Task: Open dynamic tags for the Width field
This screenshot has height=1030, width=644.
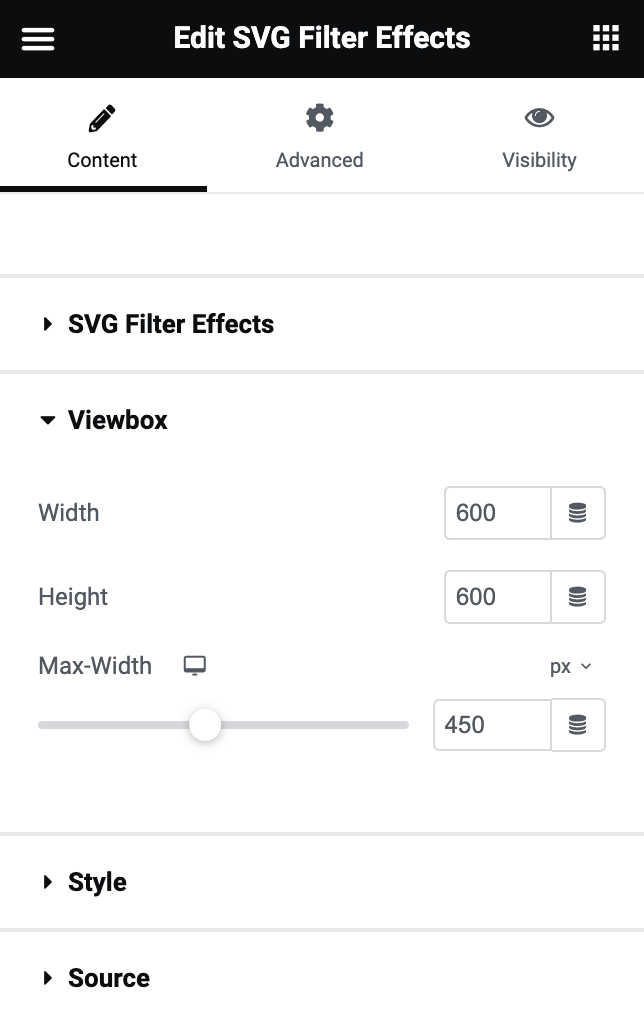Action: (580, 513)
